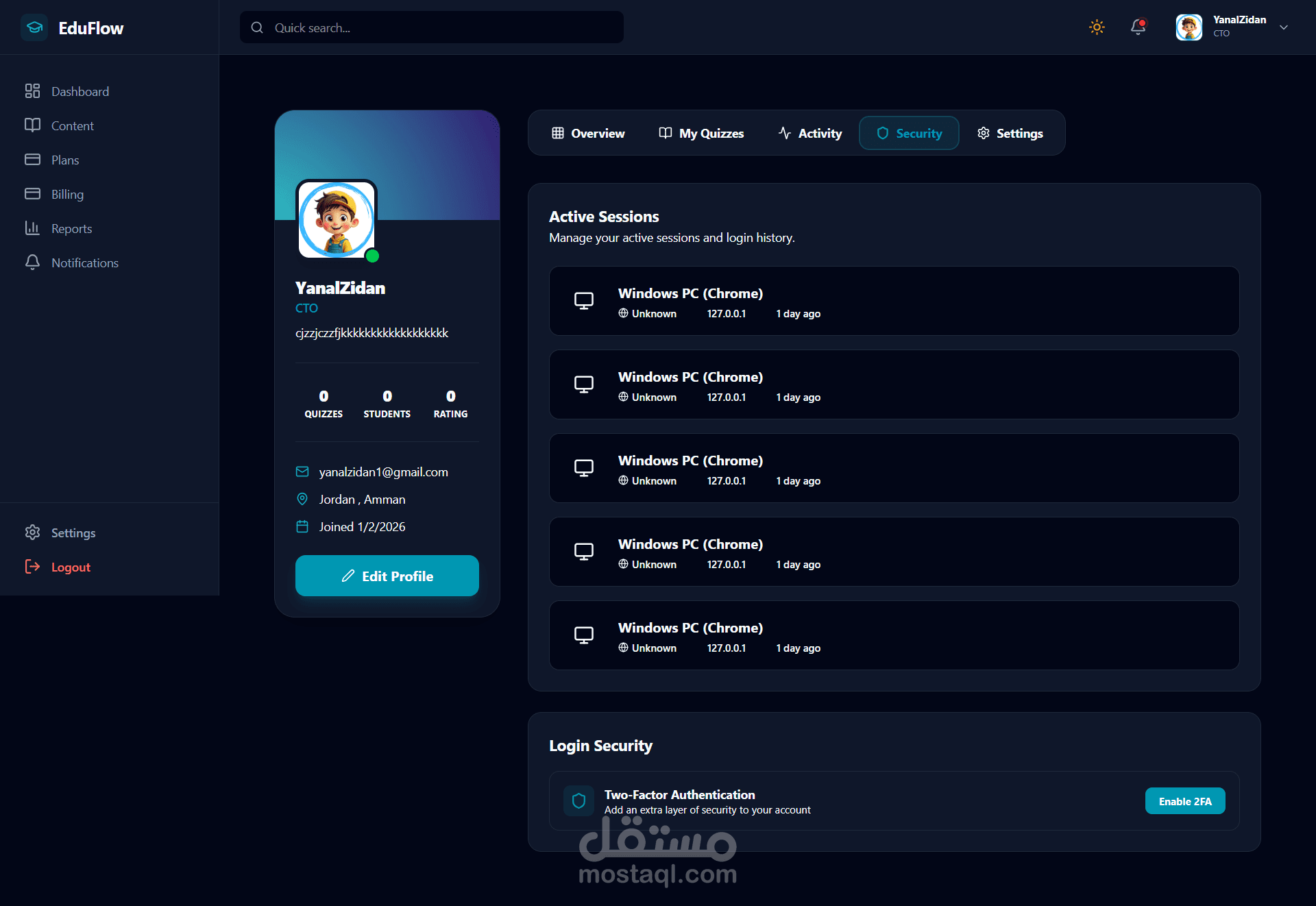This screenshot has height=906, width=1316.
Task: Toggle light/dark theme sun icon
Action: pyautogui.click(x=1097, y=27)
